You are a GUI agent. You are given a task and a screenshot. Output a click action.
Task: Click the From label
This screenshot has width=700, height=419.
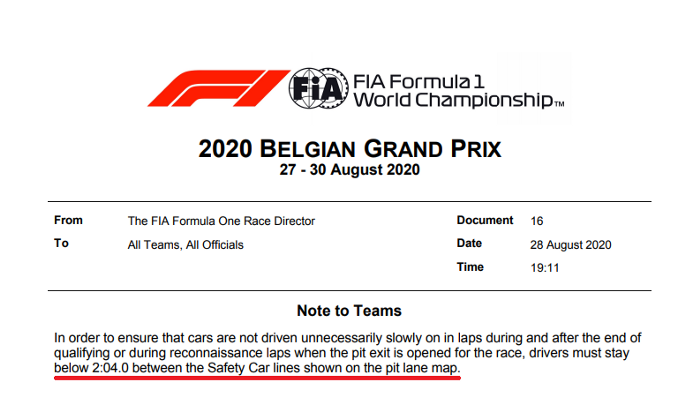(x=68, y=220)
